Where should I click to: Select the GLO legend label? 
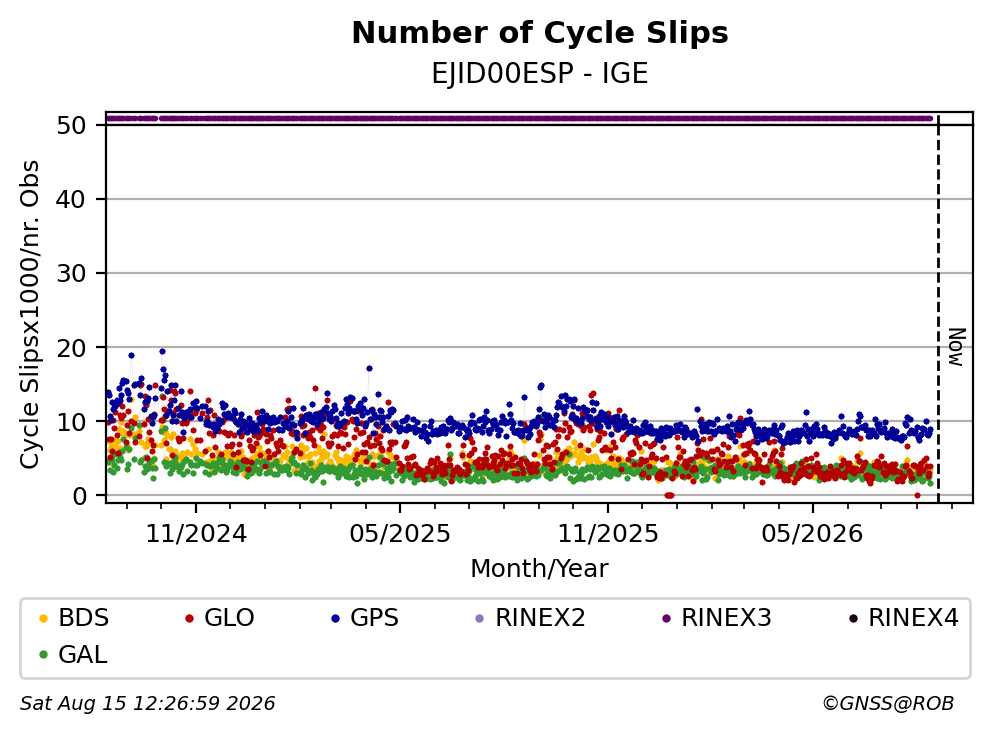pos(229,618)
